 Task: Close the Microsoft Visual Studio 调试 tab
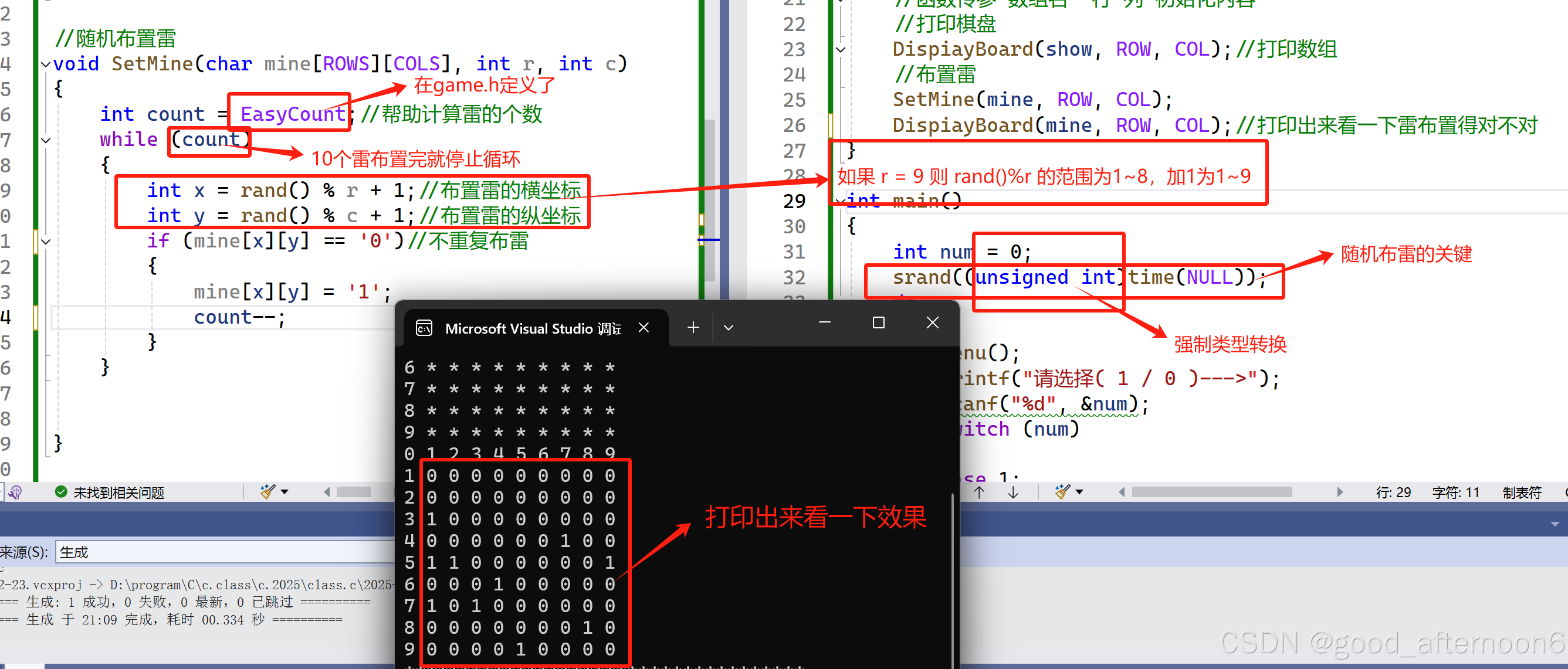pyautogui.click(x=644, y=328)
